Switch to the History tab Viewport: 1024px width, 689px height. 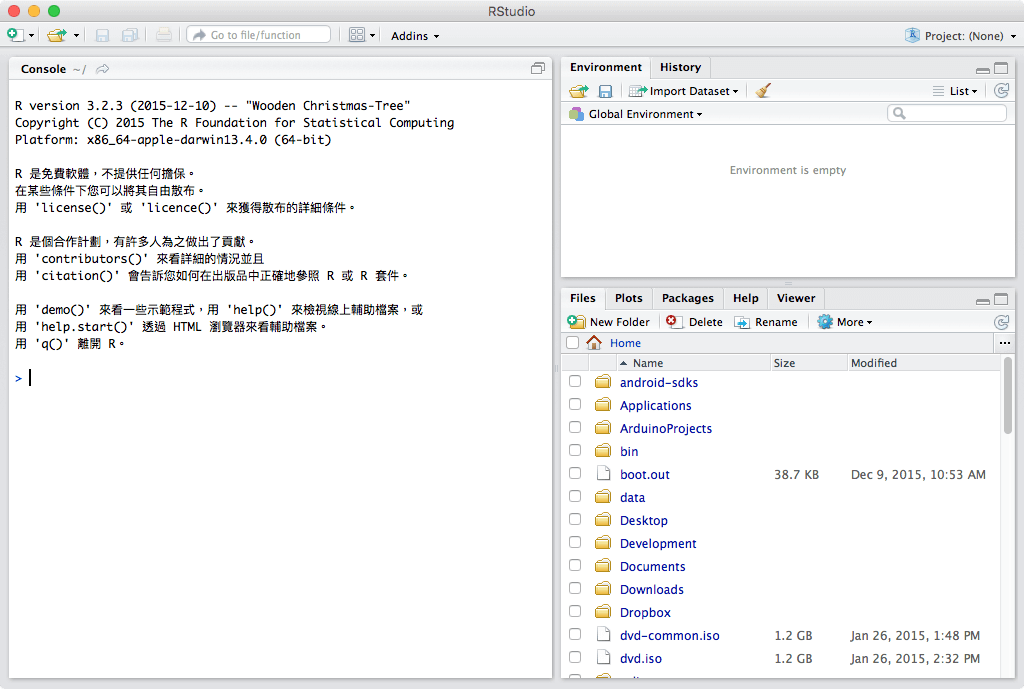[680, 67]
